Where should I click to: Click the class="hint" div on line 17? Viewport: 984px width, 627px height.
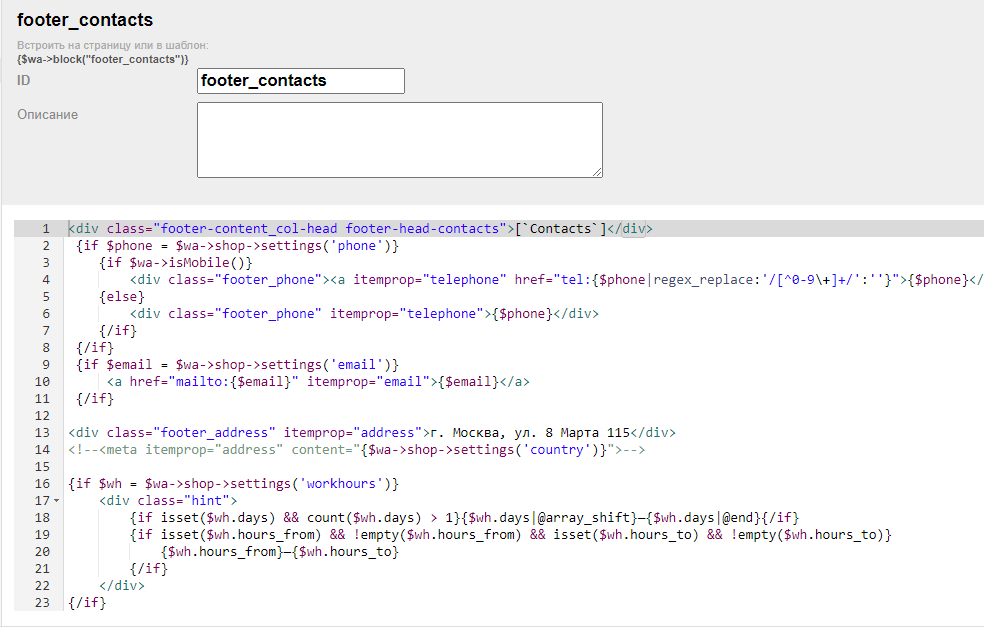pos(168,501)
